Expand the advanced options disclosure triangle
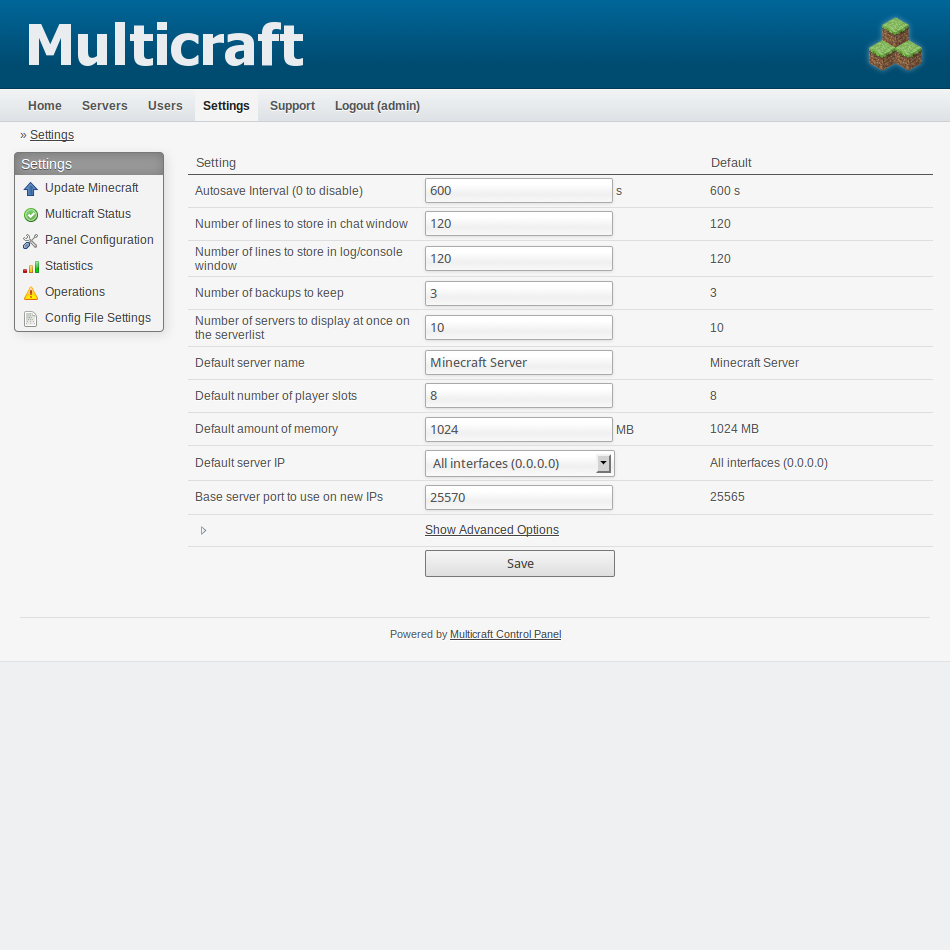This screenshot has width=950, height=950. point(204,531)
